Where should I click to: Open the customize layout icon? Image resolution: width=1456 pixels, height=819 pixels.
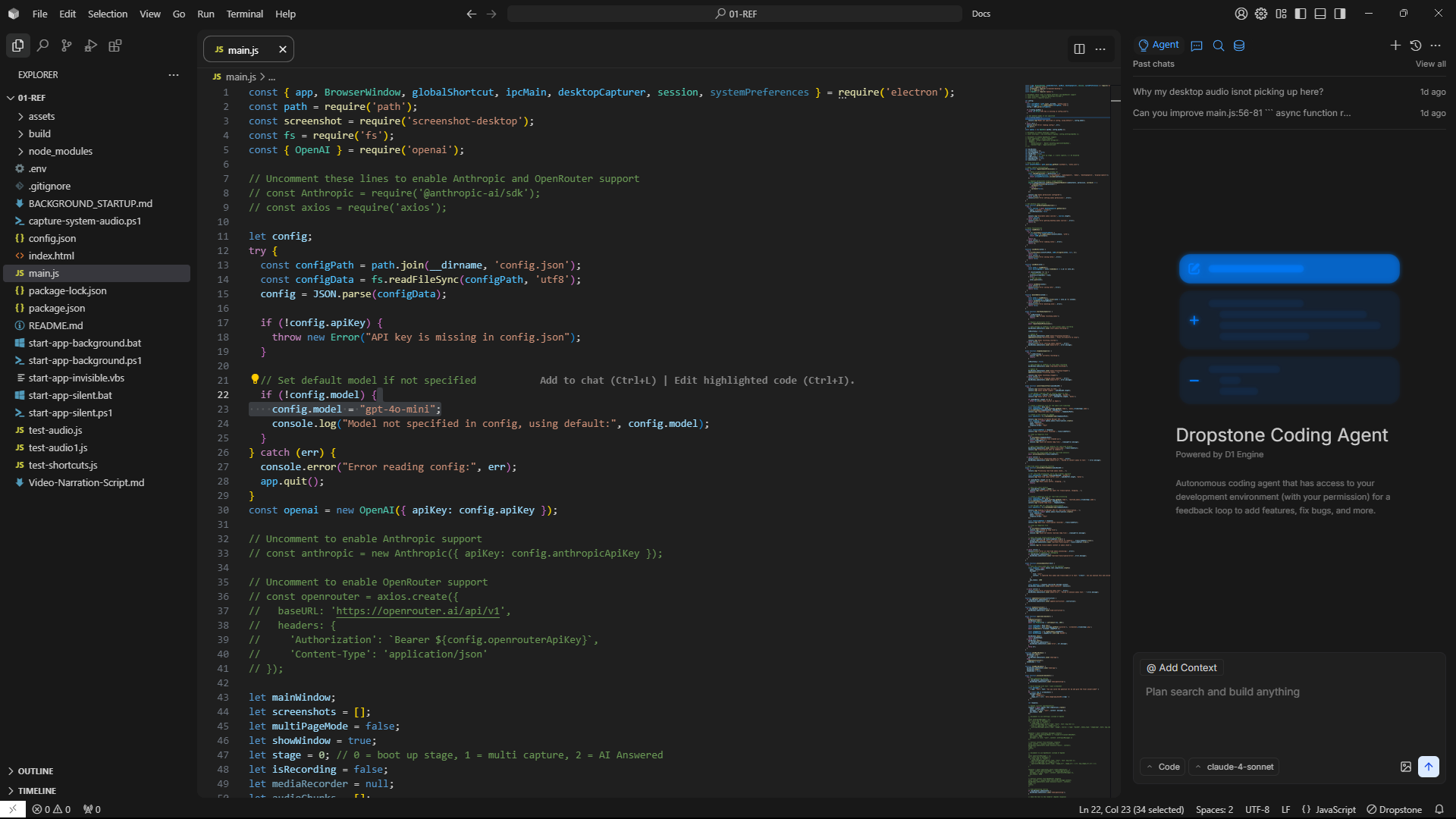1281,14
